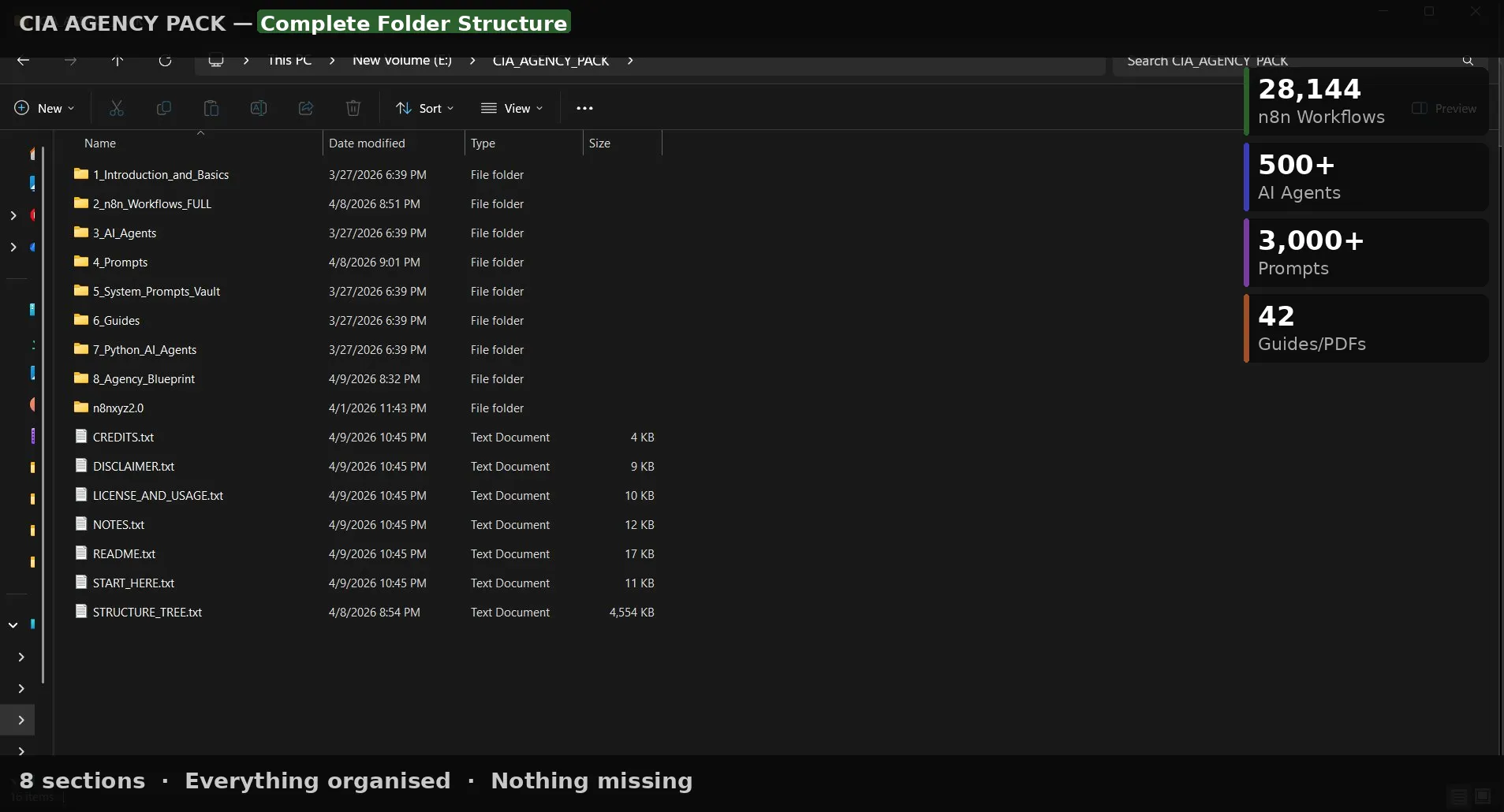Screen dimensions: 1504x812
Task: Select the STRUCTURE_TREE.txt file name
Action: 147,612
